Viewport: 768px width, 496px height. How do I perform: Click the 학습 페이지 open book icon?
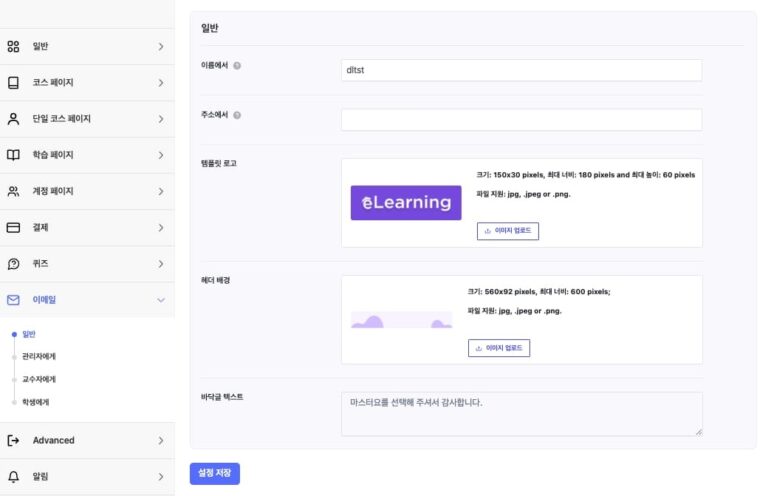(x=14, y=155)
